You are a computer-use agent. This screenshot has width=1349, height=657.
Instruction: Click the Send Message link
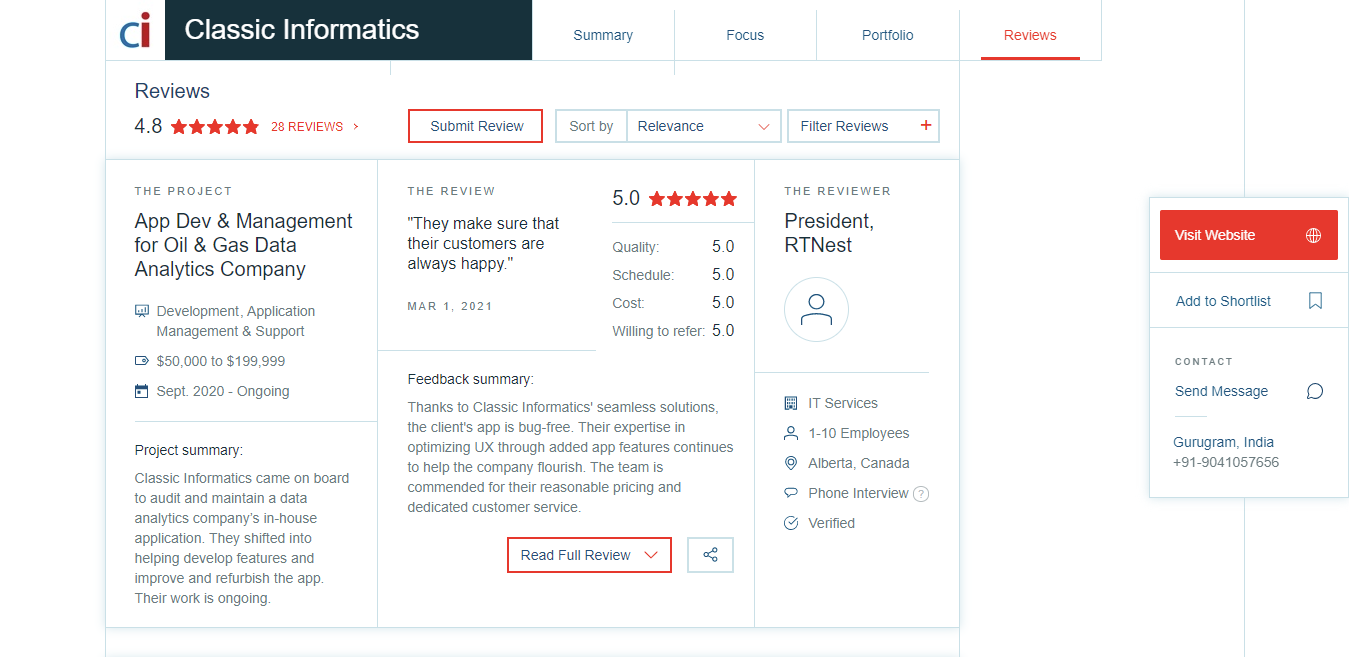(1221, 391)
